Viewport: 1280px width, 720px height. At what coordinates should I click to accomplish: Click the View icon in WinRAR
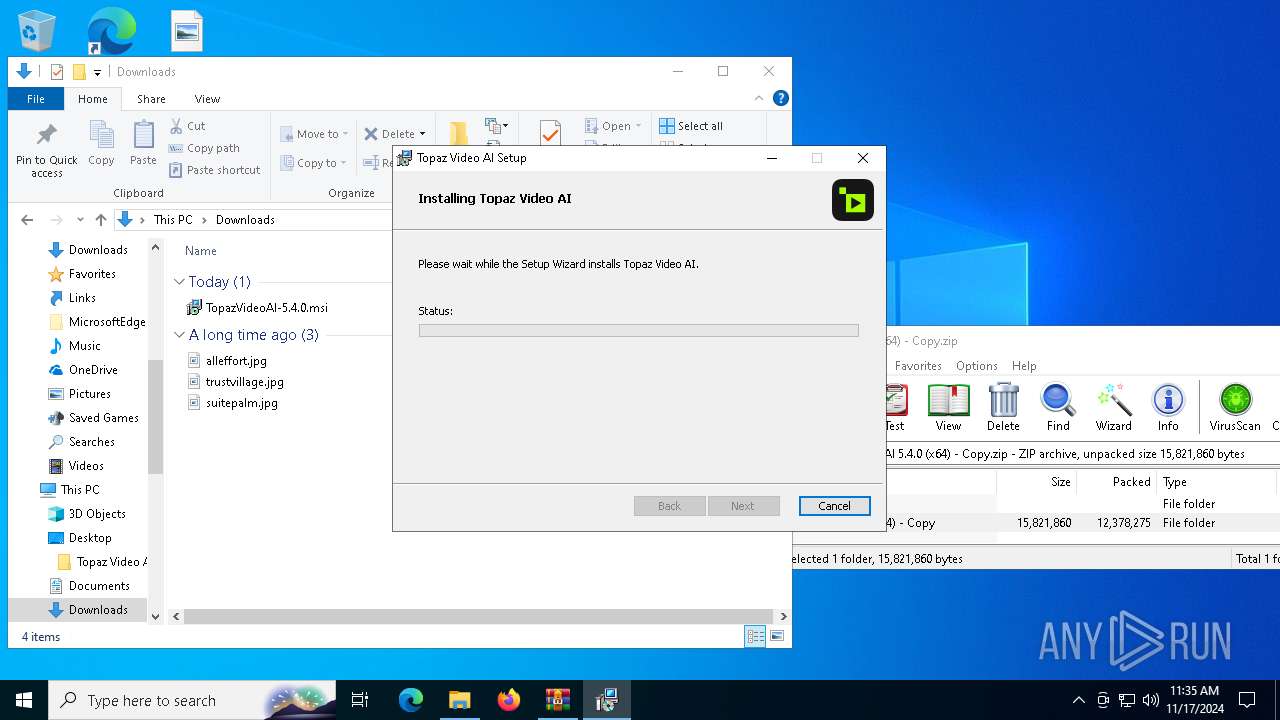click(948, 408)
